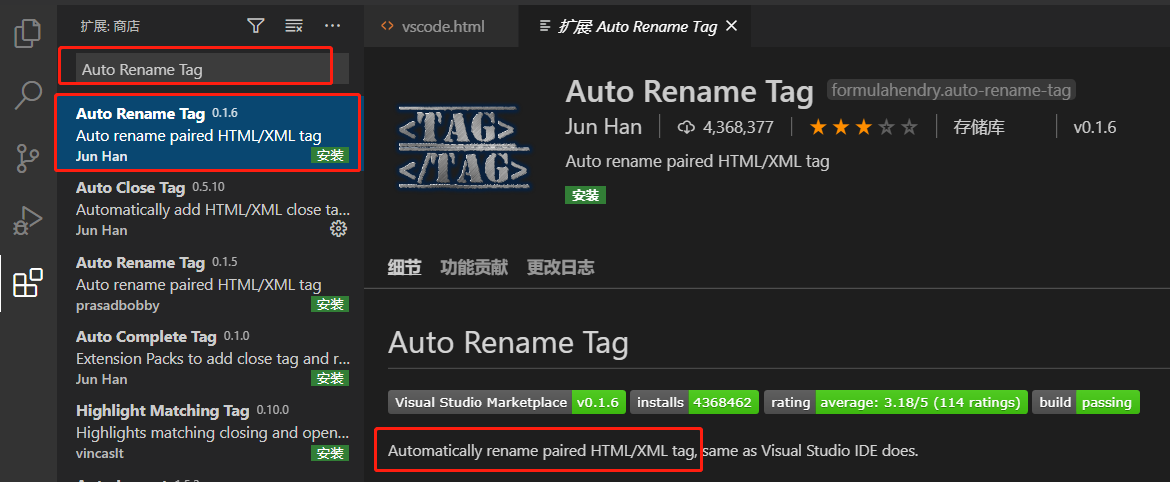Open the 更改日志 changelog tab
This screenshot has width=1170, height=482.
pyautogui.click(x=560, y=267)
